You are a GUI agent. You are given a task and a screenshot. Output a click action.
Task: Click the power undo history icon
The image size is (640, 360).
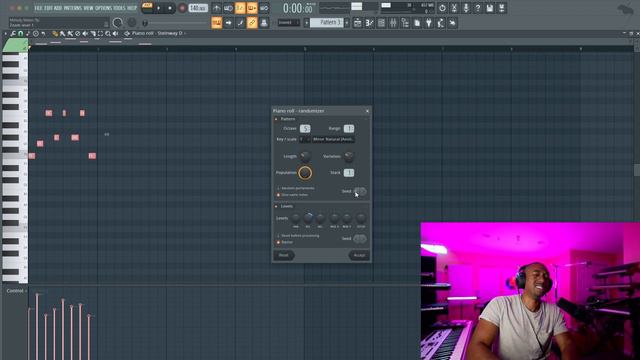pyautogui.click(x=442, y=8)
